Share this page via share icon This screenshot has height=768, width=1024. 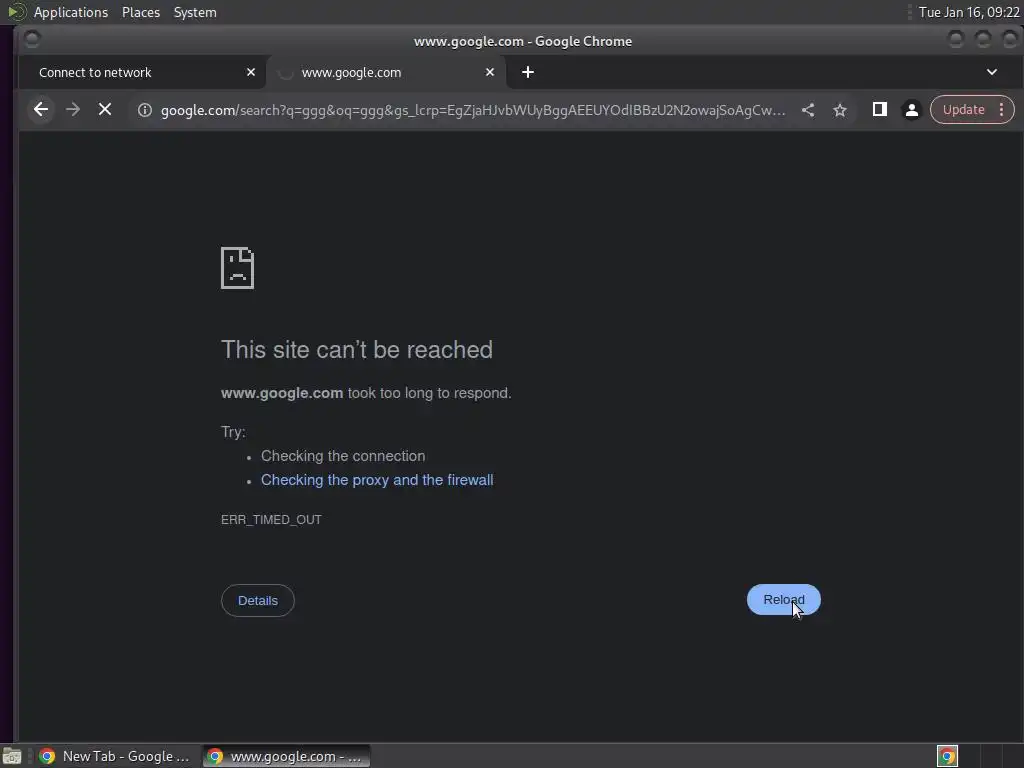pyautogui.click(x=808, y=110)
